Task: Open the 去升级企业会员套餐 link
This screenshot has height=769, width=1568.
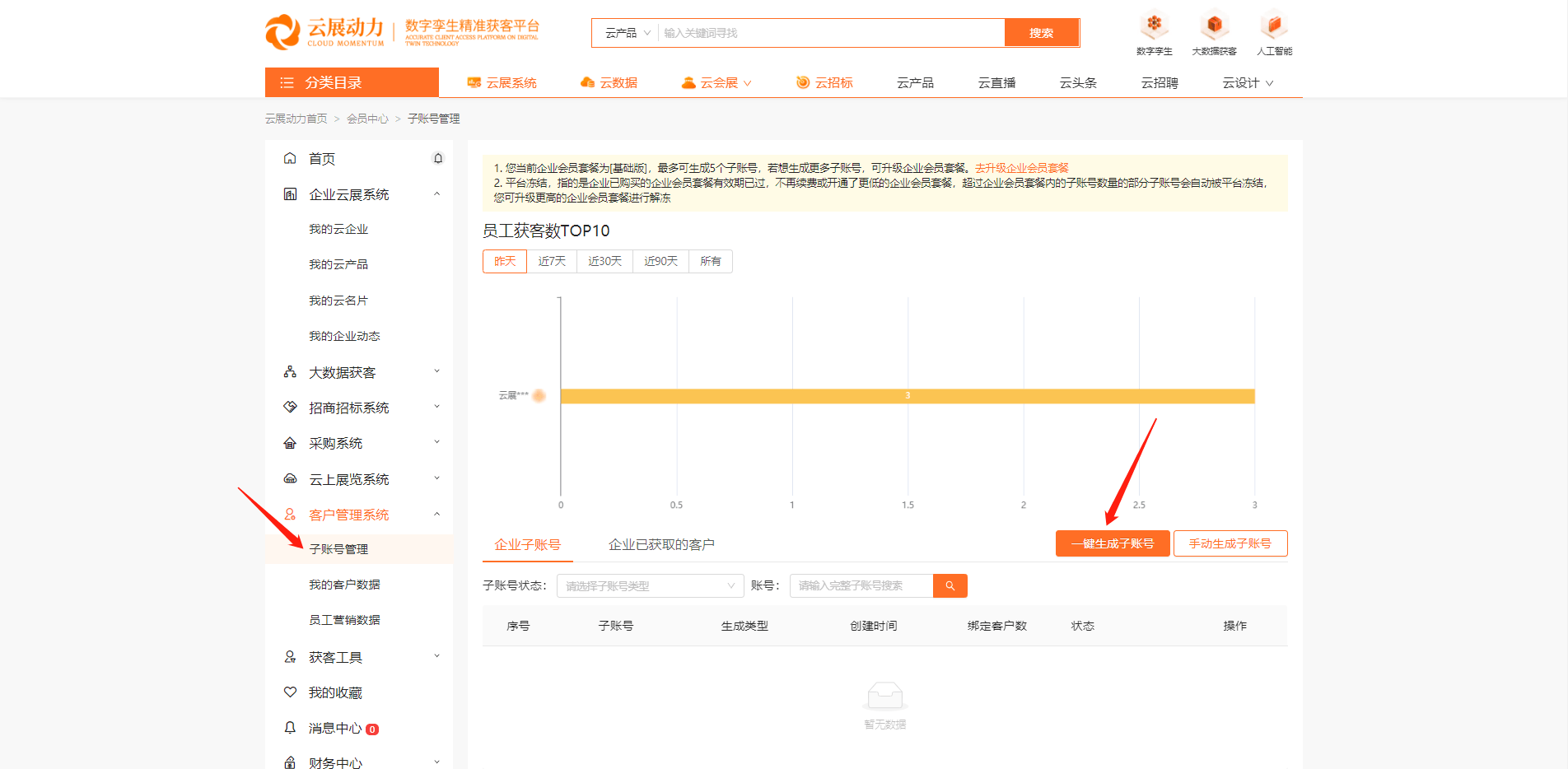Action: [1021, 167]
